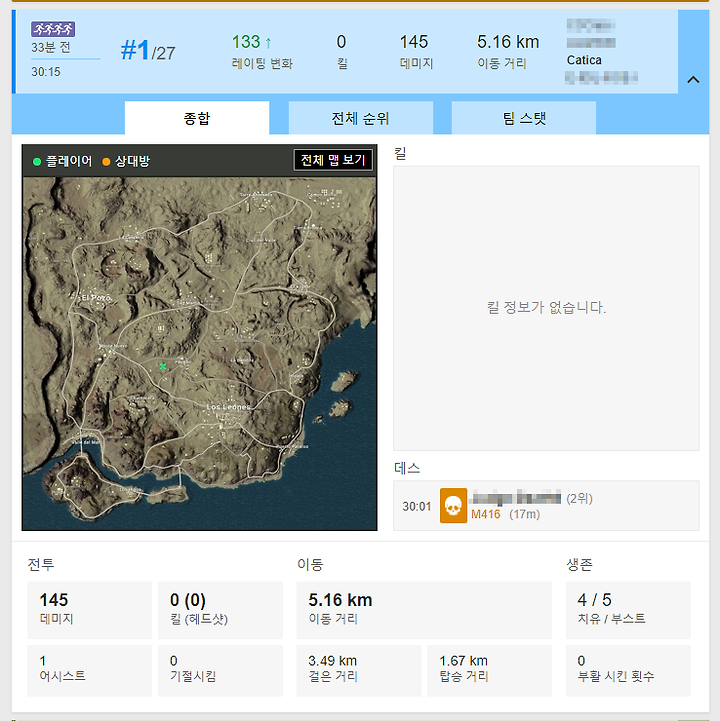
Task: Click the 30:15 match duration
Action: coord(46,72)
